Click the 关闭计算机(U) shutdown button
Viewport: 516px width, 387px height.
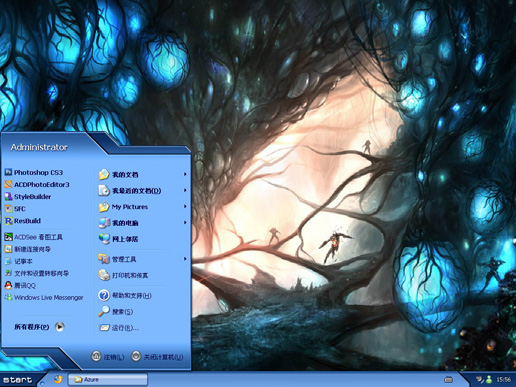click(157, 357)
